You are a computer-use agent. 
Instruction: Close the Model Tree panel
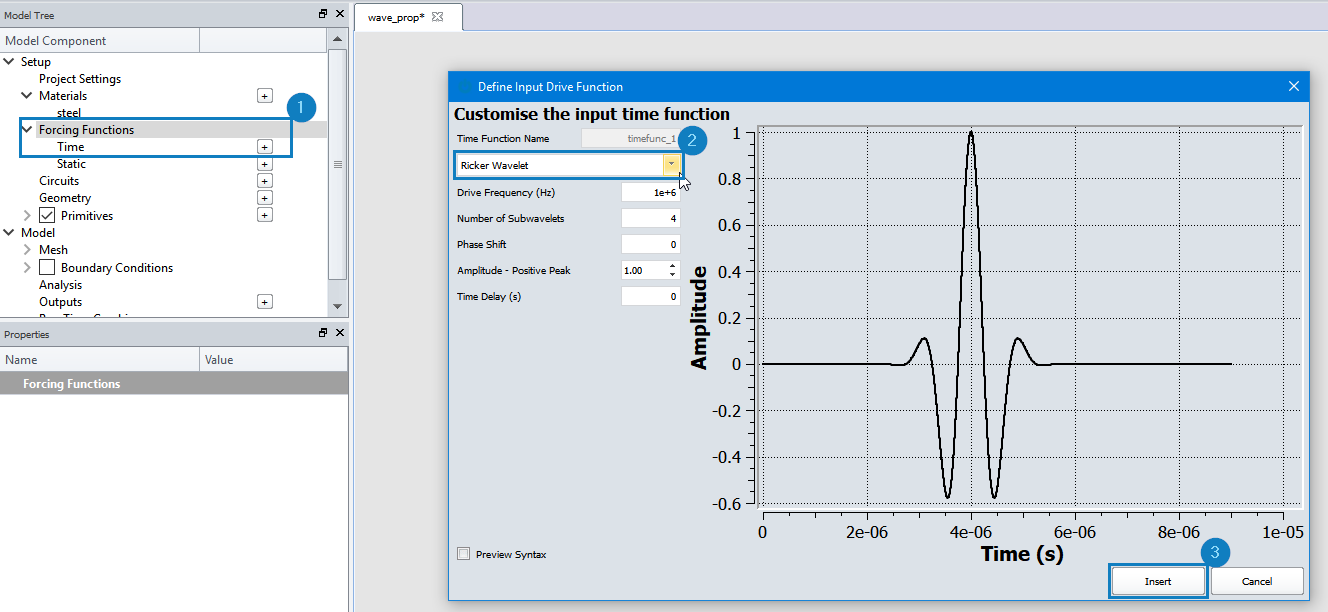coord(340,14)
